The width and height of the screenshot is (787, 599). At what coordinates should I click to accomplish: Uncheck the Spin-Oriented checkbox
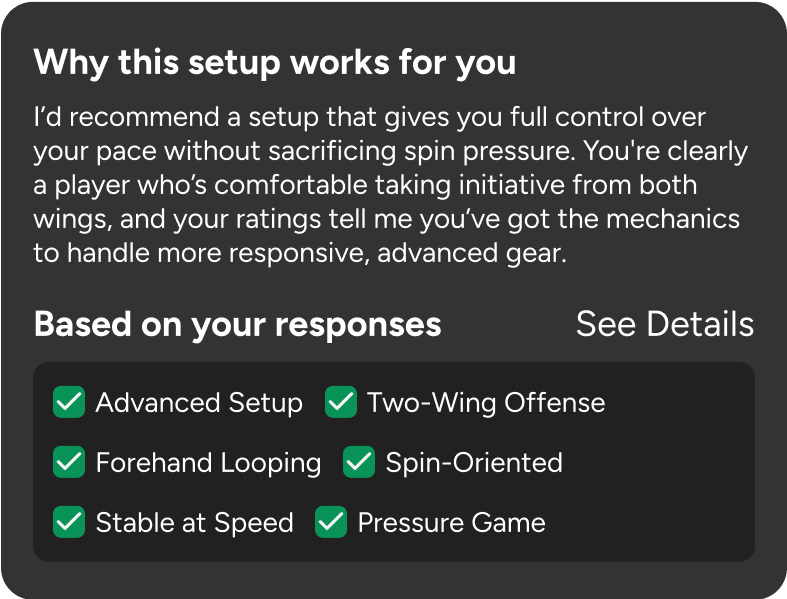coord(359,463)
